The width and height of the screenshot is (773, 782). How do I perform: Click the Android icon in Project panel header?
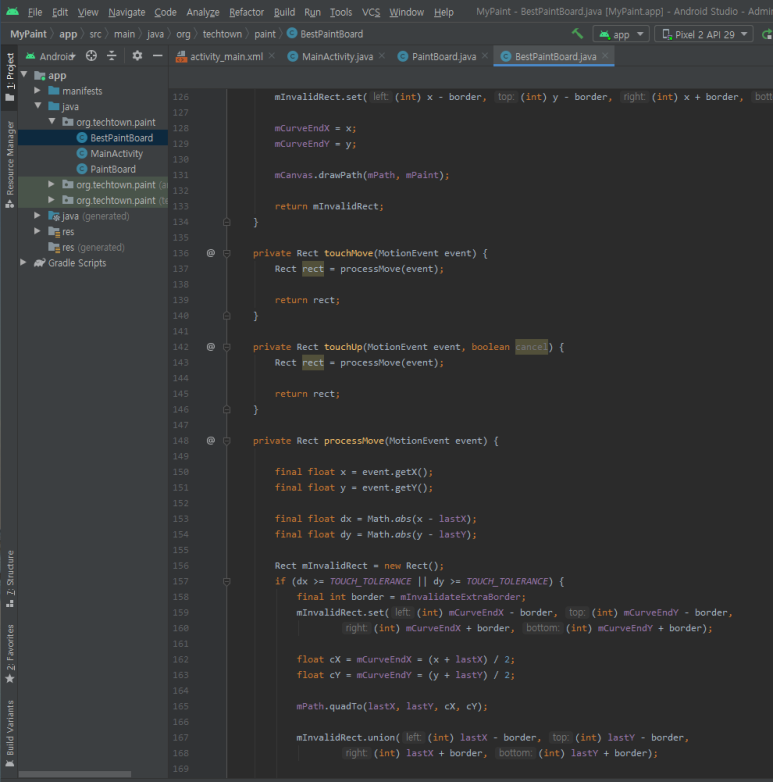point(30,56)
